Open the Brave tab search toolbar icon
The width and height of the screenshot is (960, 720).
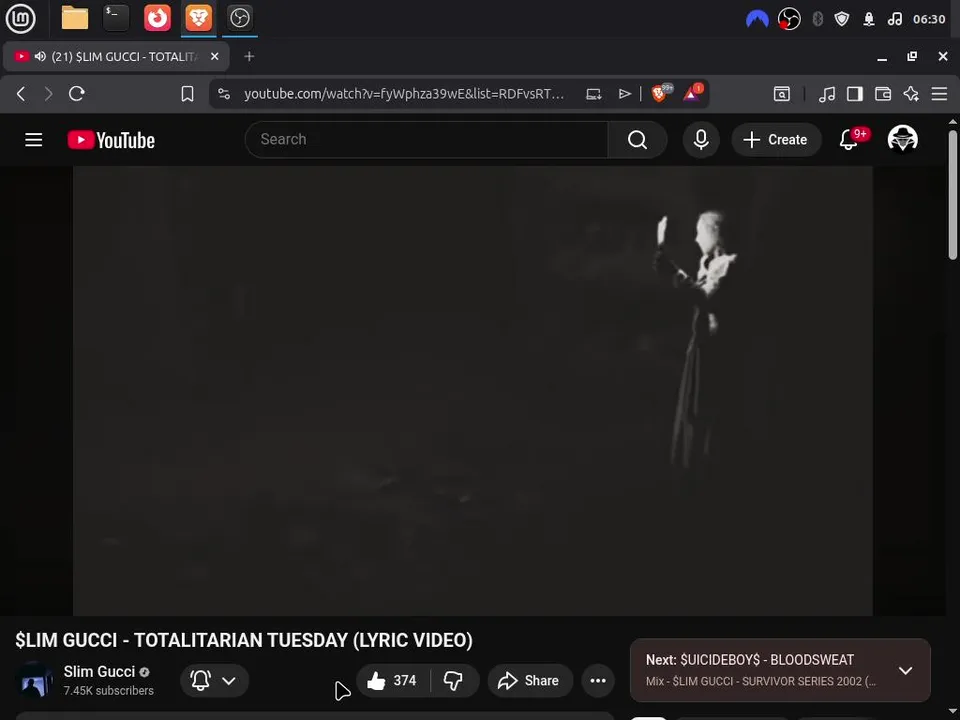click(x=782, y=94)
